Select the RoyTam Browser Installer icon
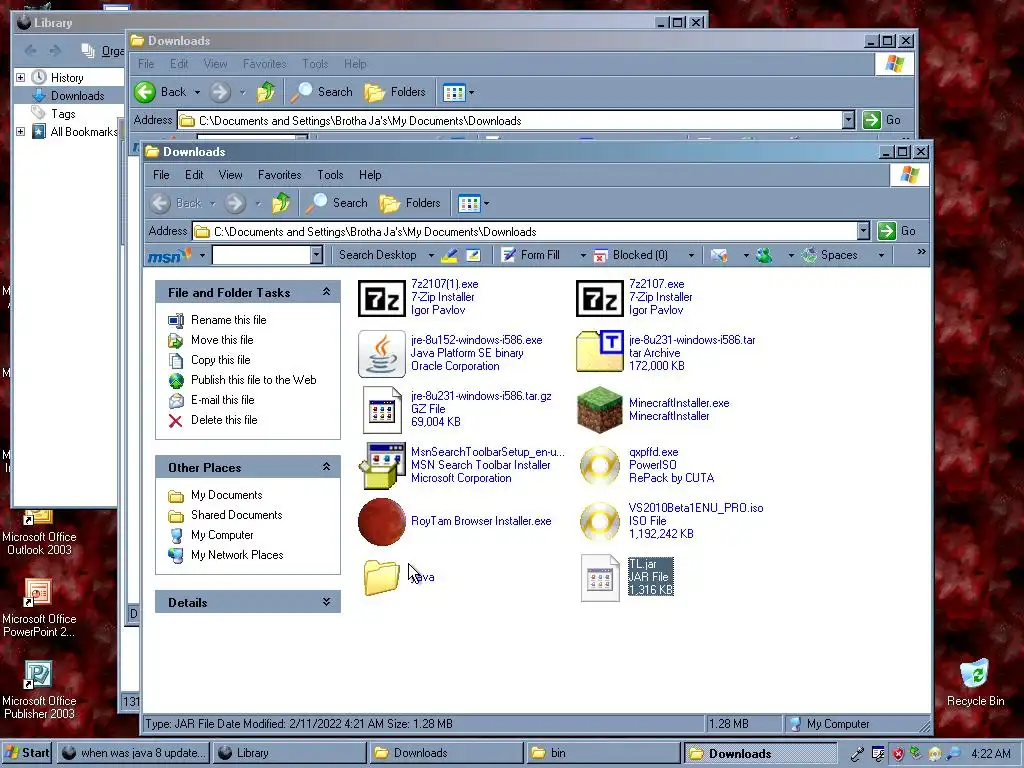1024x768 pixels. pyautogui.click(x=382, y=522)
